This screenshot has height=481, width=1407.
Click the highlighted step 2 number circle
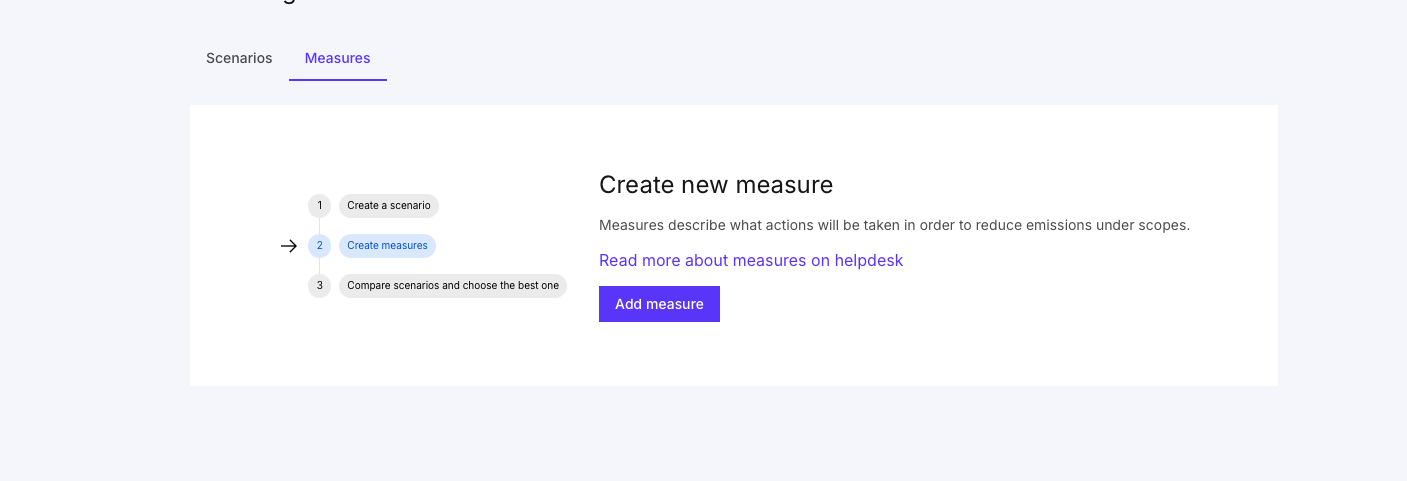click(319, 246)
